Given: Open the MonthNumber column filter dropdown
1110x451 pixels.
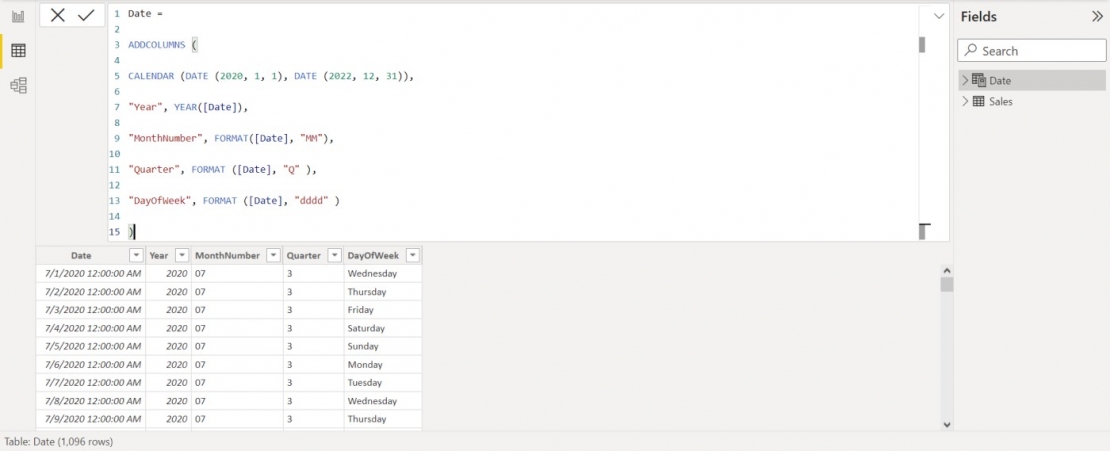Looking at the screenshot, I should pos(272,256).
